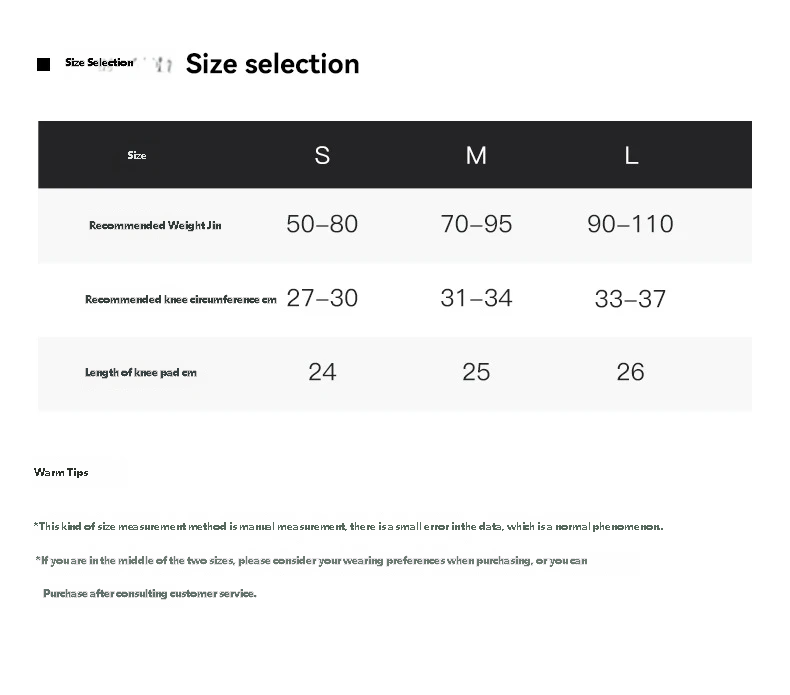Image resolution: width=790 pixels, height=695 pixels.
Task: Select the L size column header
Action: pyautogui.click(x=631, y=155)
